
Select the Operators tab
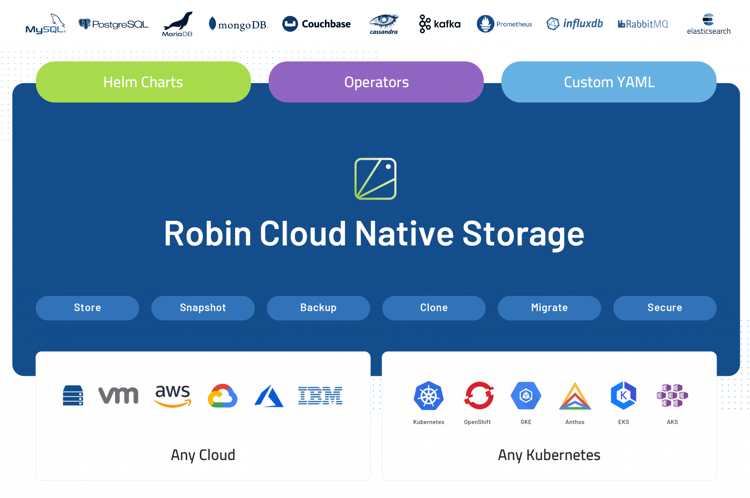(x=376, y=82)
